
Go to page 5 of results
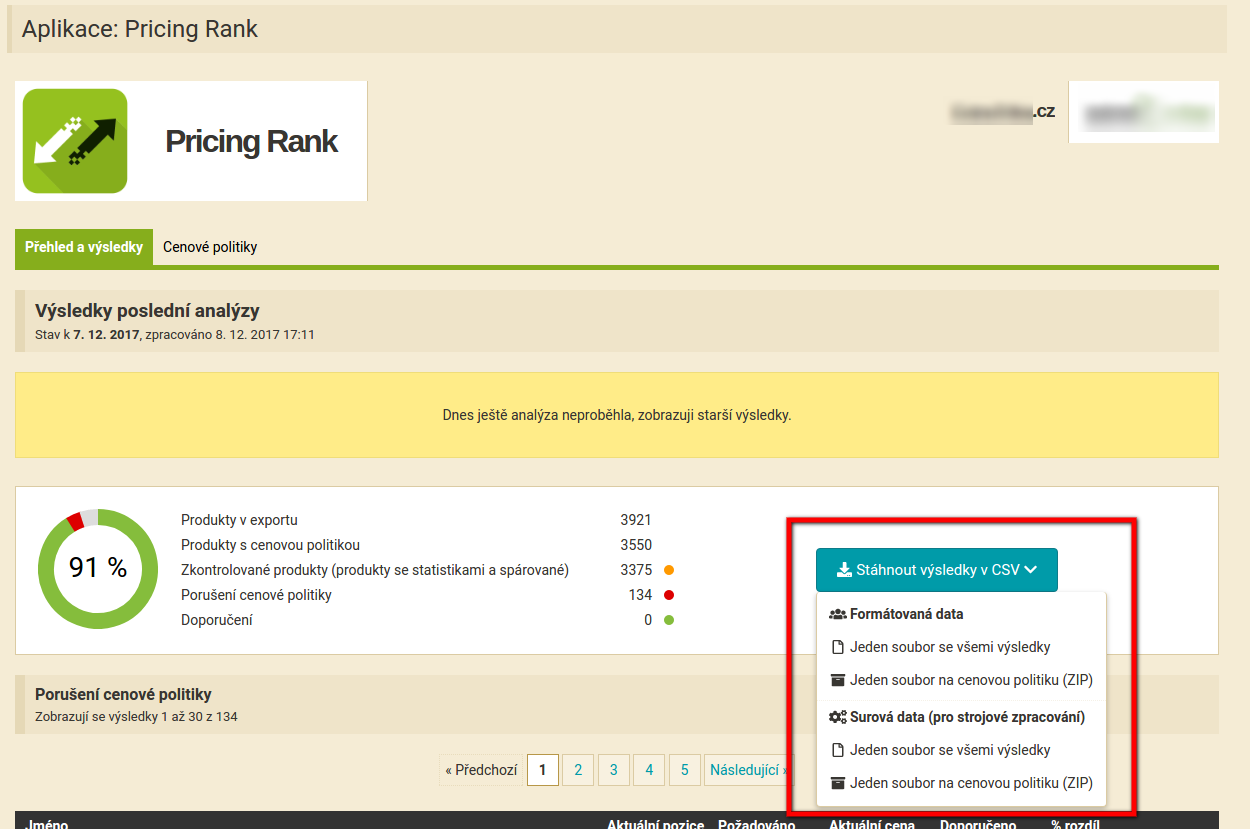click(685, 770)
